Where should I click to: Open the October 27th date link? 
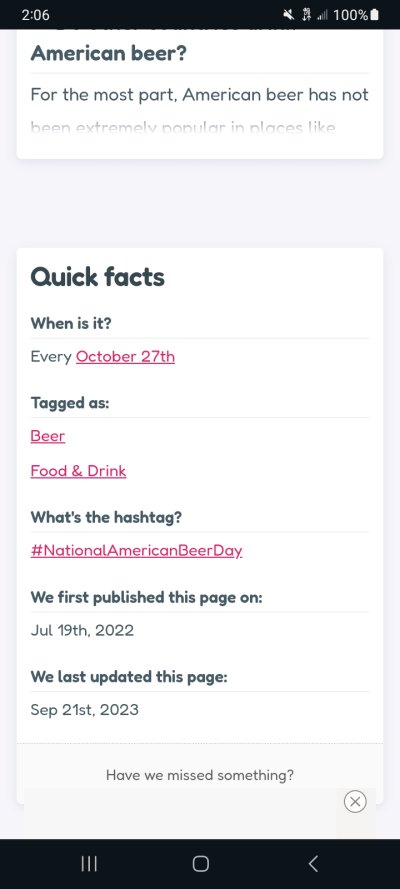(x=125, y=357)
